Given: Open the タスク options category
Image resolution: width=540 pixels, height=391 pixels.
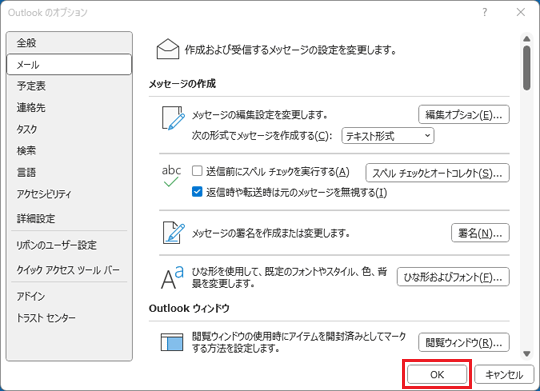Looking at the screenshot, I should tap(69, 129).
